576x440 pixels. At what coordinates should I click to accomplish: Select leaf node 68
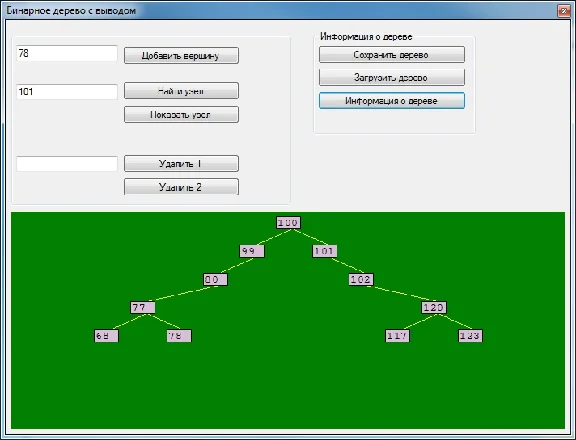107,336
